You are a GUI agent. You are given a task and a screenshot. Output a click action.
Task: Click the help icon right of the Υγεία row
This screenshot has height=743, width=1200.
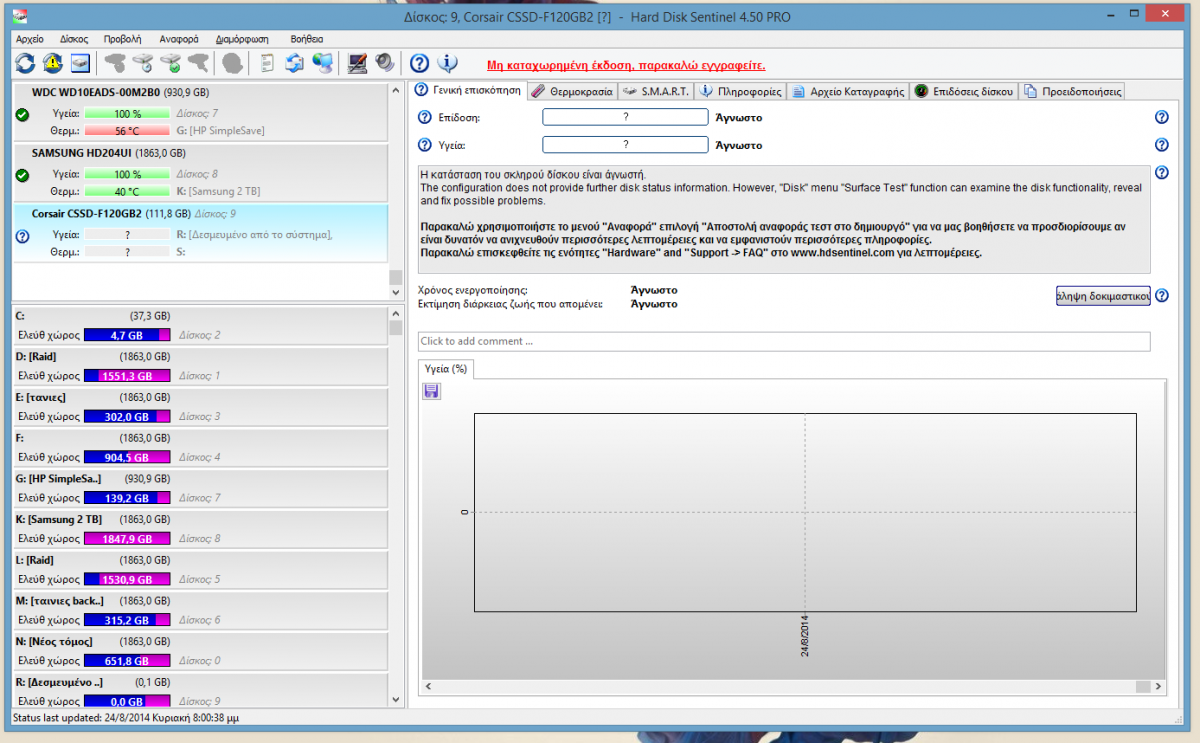coord(1161,145)
